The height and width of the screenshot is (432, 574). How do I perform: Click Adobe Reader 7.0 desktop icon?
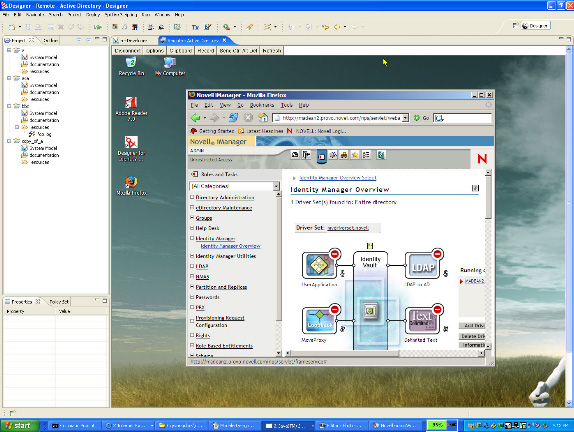[131, 109]
